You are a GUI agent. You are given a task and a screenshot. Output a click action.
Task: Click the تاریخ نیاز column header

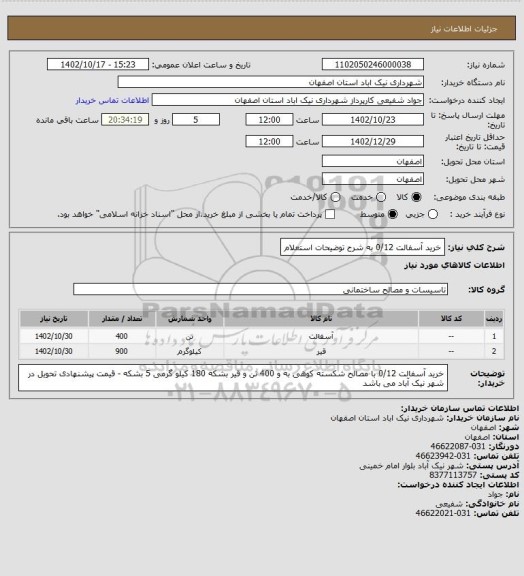pyautogui.click(x=54, y=319)
